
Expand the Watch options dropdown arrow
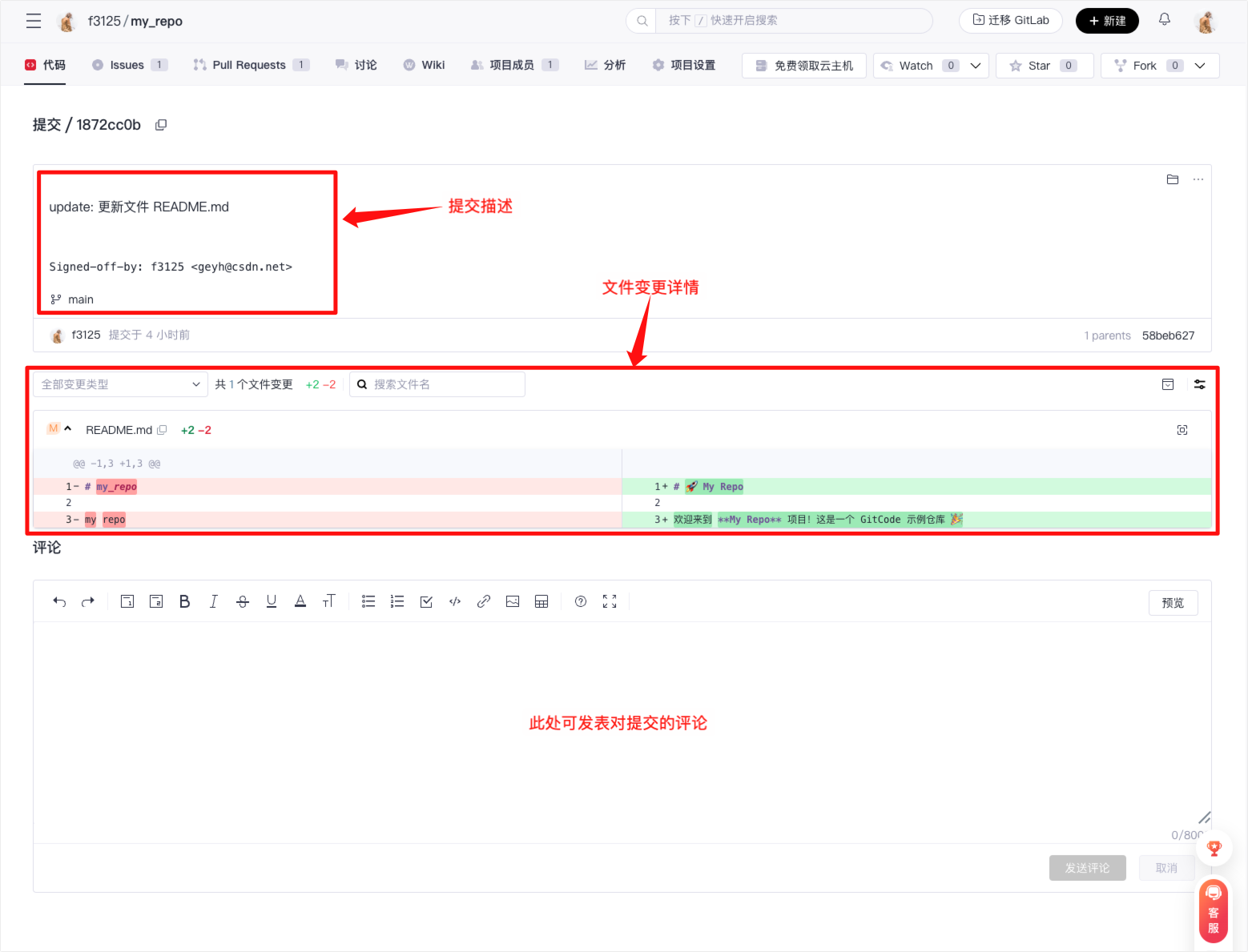[975, 66]
